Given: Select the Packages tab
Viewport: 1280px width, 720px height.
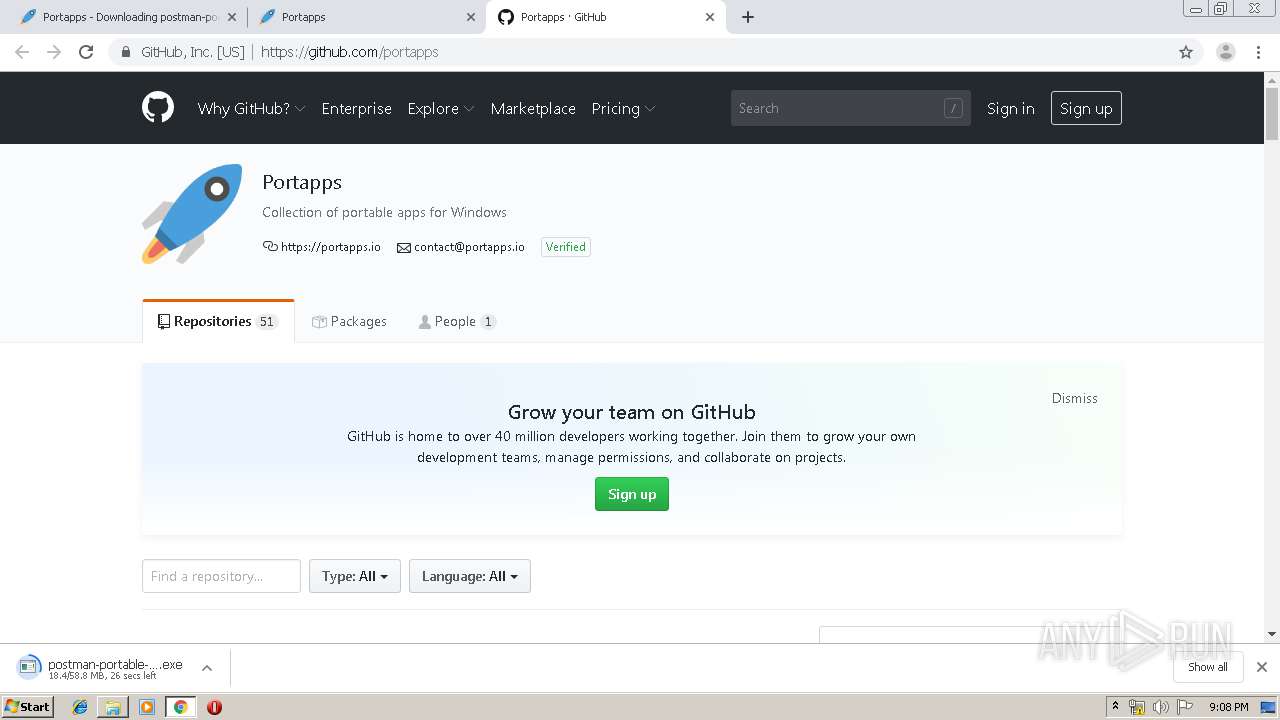Looking at the screenshot, I should (x=349, y=321).
